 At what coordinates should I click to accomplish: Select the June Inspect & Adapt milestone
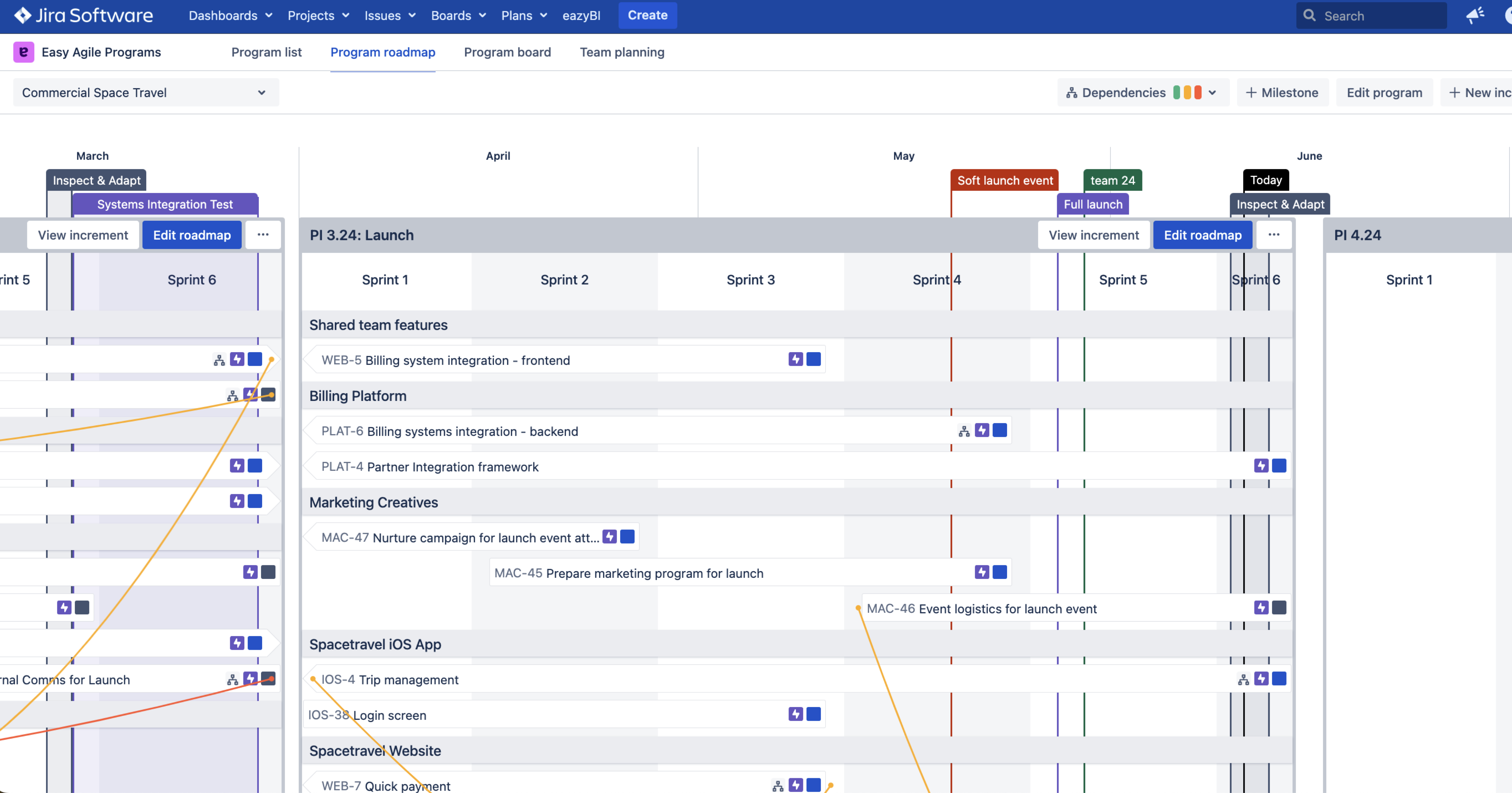point(1280,204)
